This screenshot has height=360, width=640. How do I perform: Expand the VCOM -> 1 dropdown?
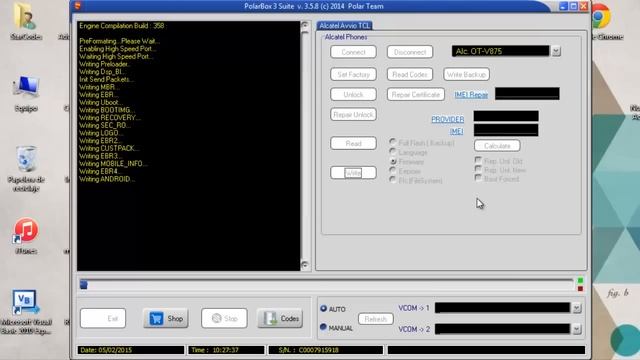coord(577,308)
